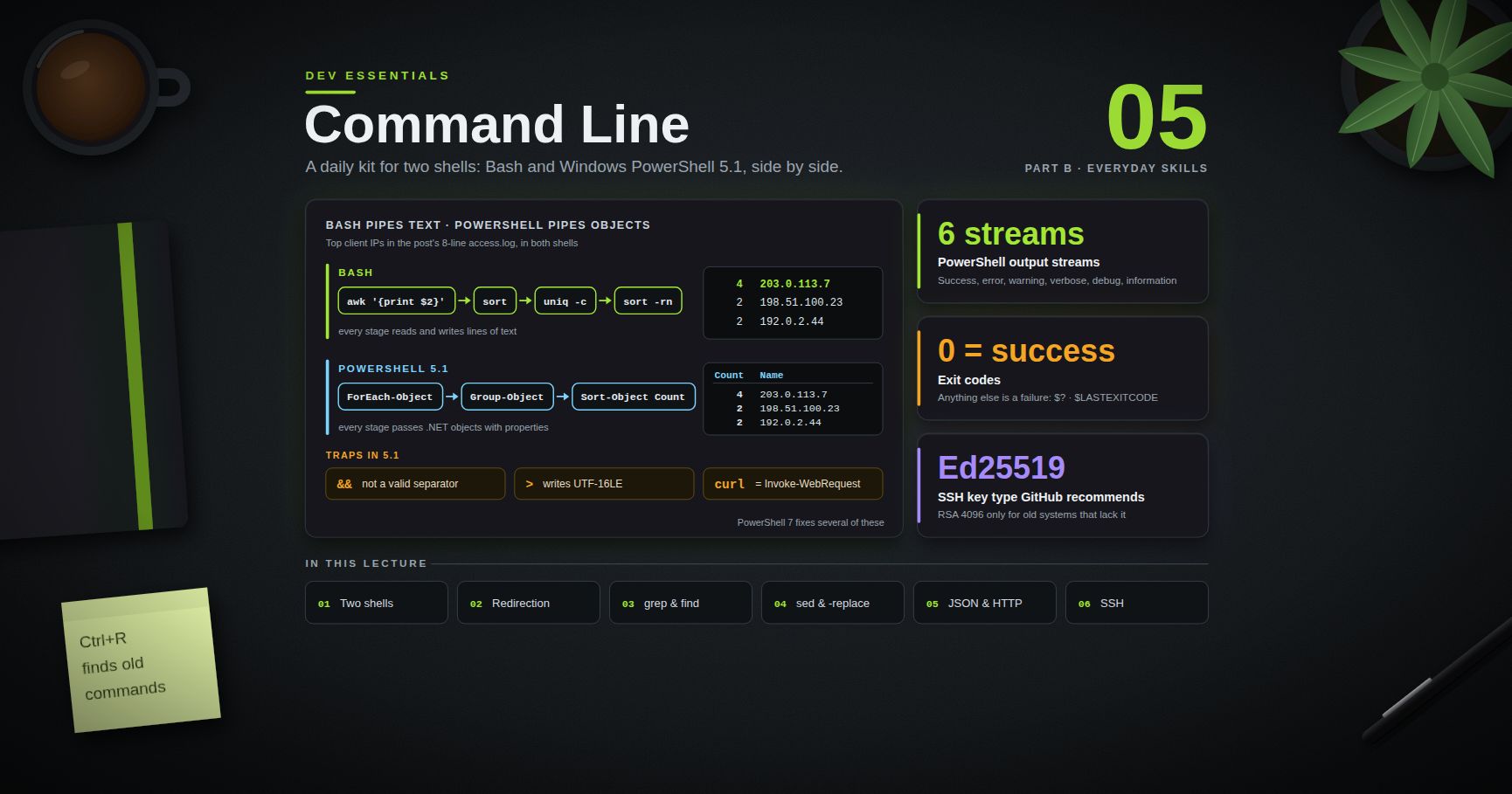Select the Group-Object pipeline stage
The width and height of the screenshot is (1512, 794).
[x=507, y=397]
